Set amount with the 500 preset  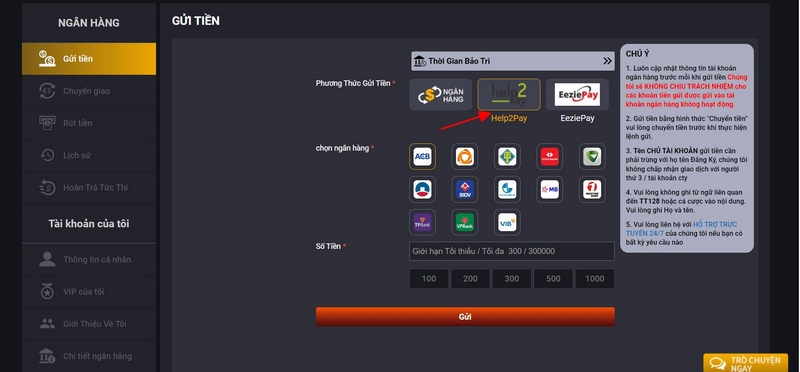pos(553,279)
